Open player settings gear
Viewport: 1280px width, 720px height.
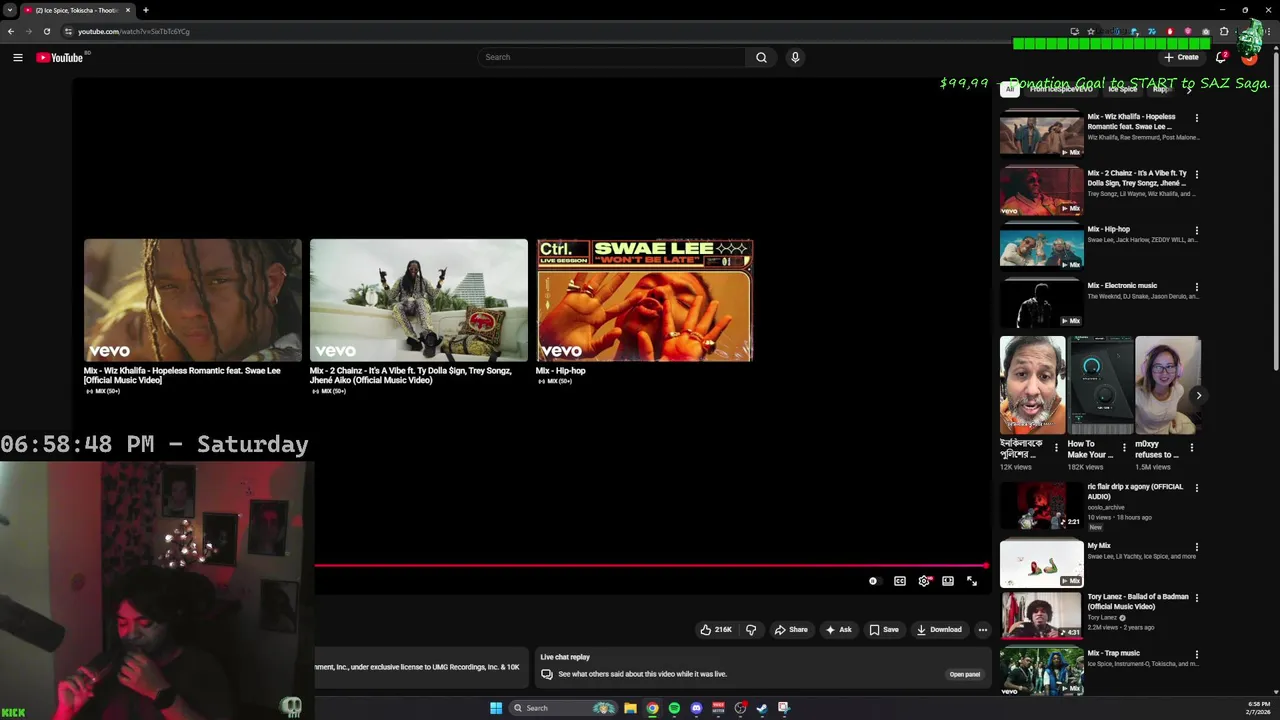[924, 581]
